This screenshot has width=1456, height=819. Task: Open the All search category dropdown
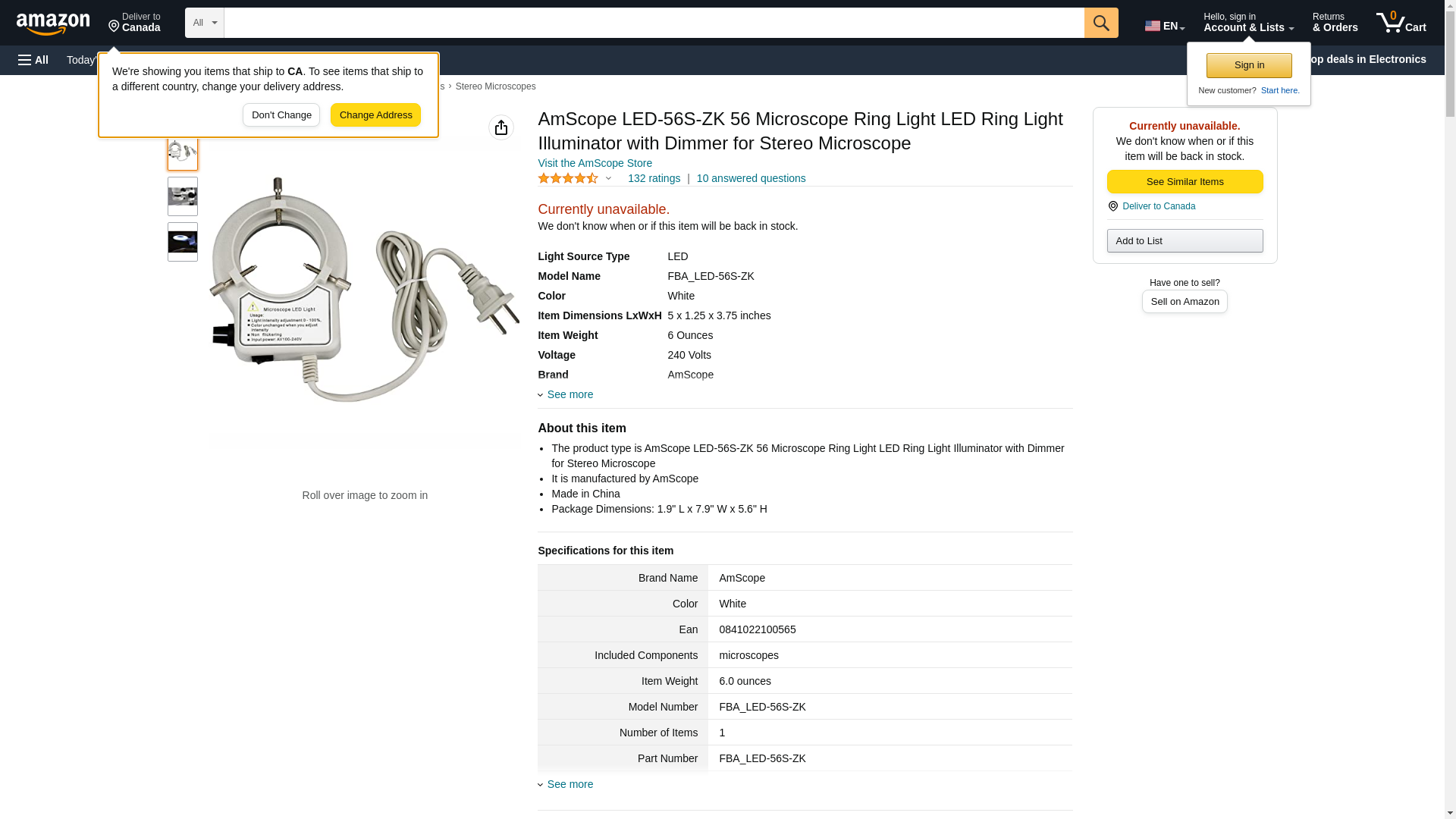point(204,23)
